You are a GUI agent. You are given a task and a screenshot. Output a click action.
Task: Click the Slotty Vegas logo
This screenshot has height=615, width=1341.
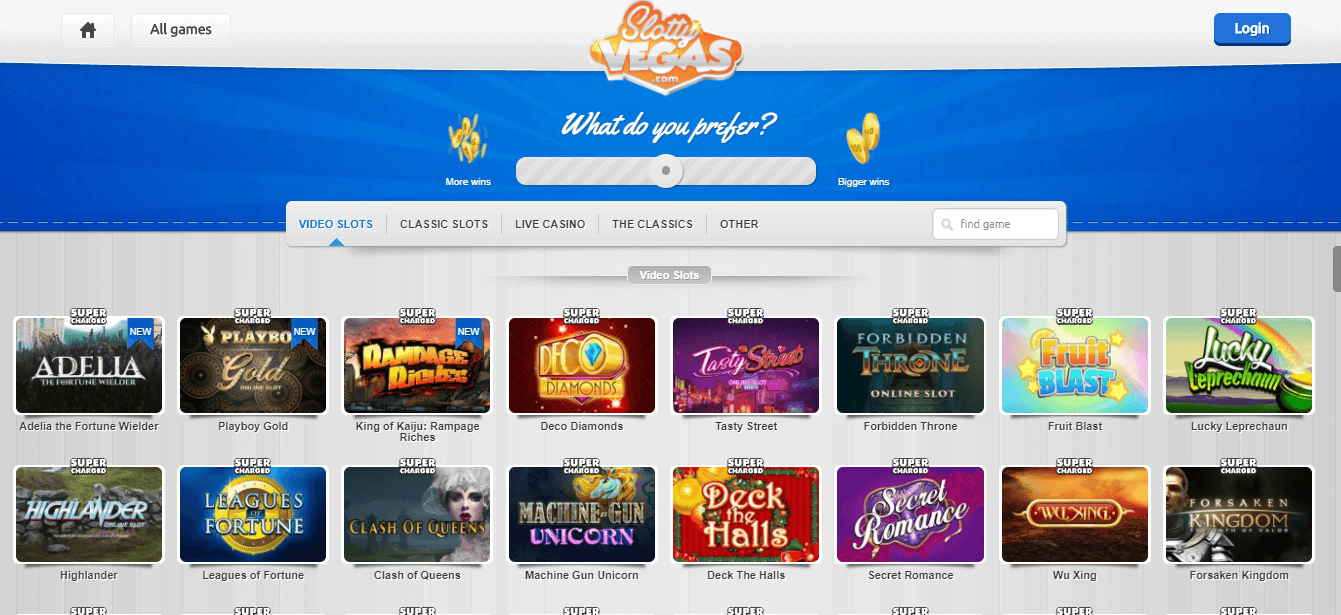click(666, 47)
